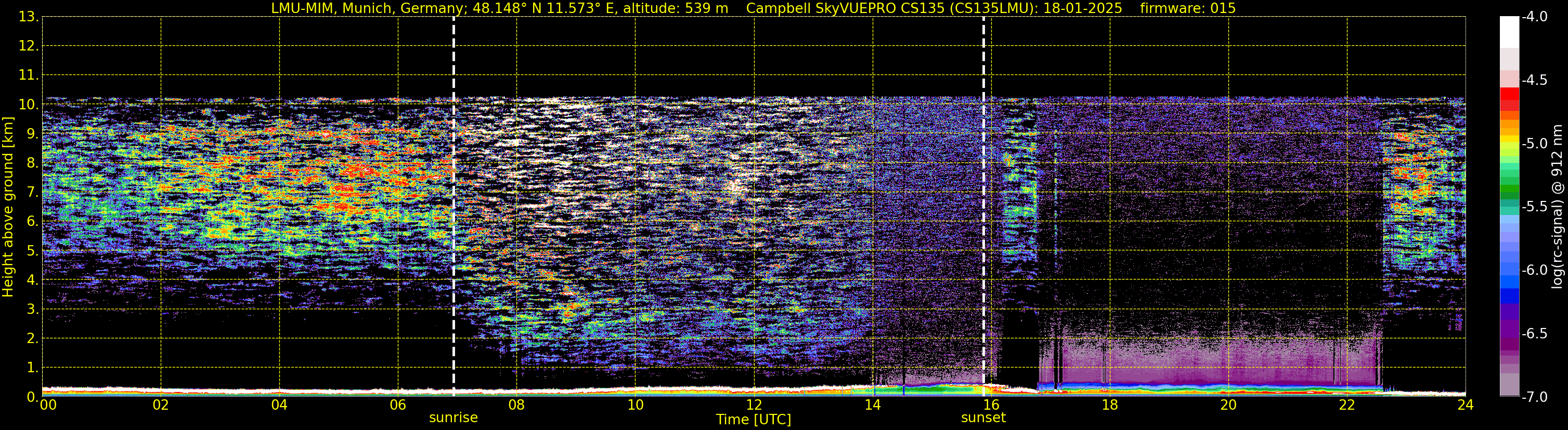This screenshot has height=430, width=1568.
Task: Click the 8. tick label on the height axis
Action: [33, 163]
